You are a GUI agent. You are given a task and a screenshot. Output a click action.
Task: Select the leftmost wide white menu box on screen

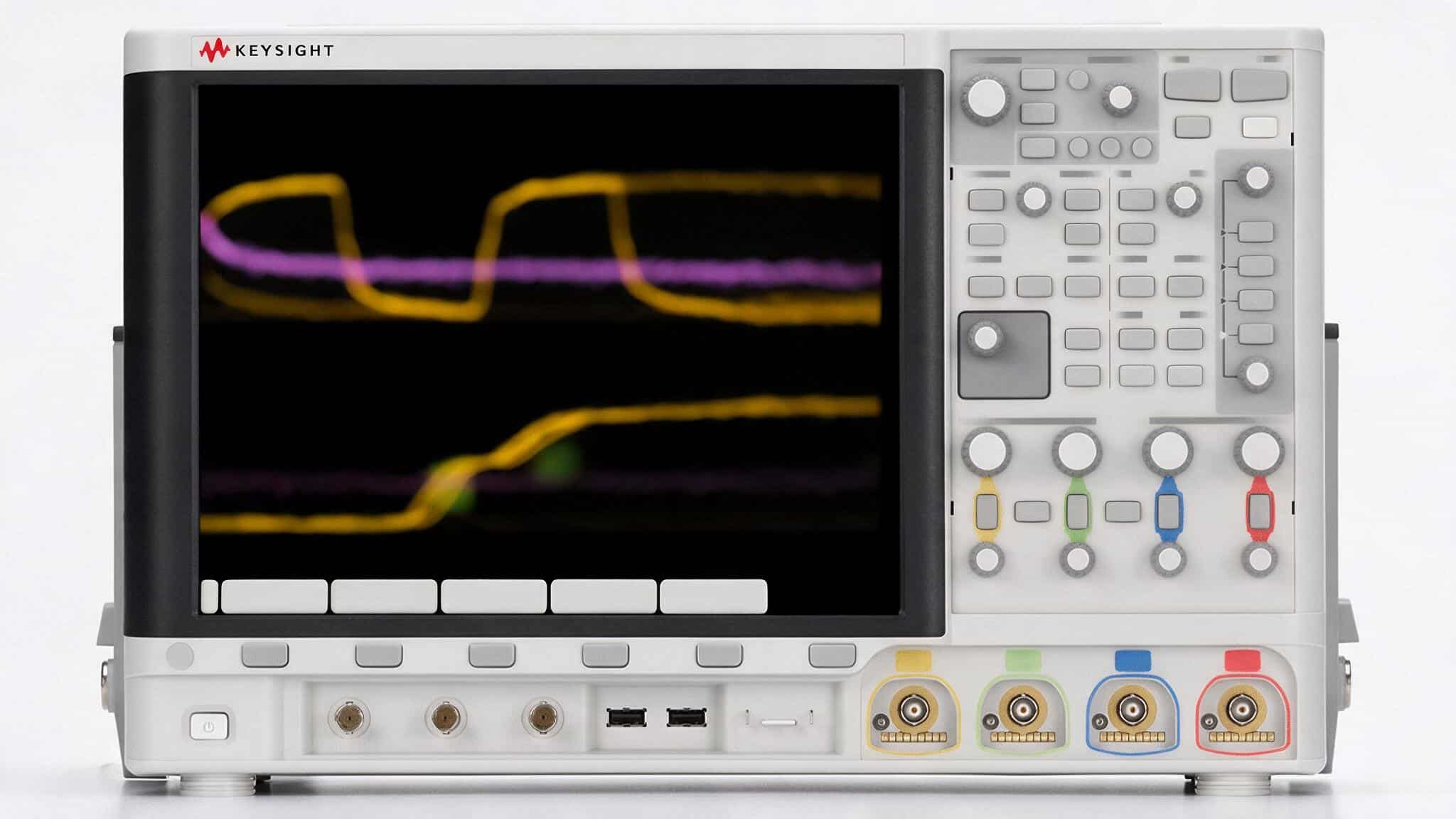(274, 596)
